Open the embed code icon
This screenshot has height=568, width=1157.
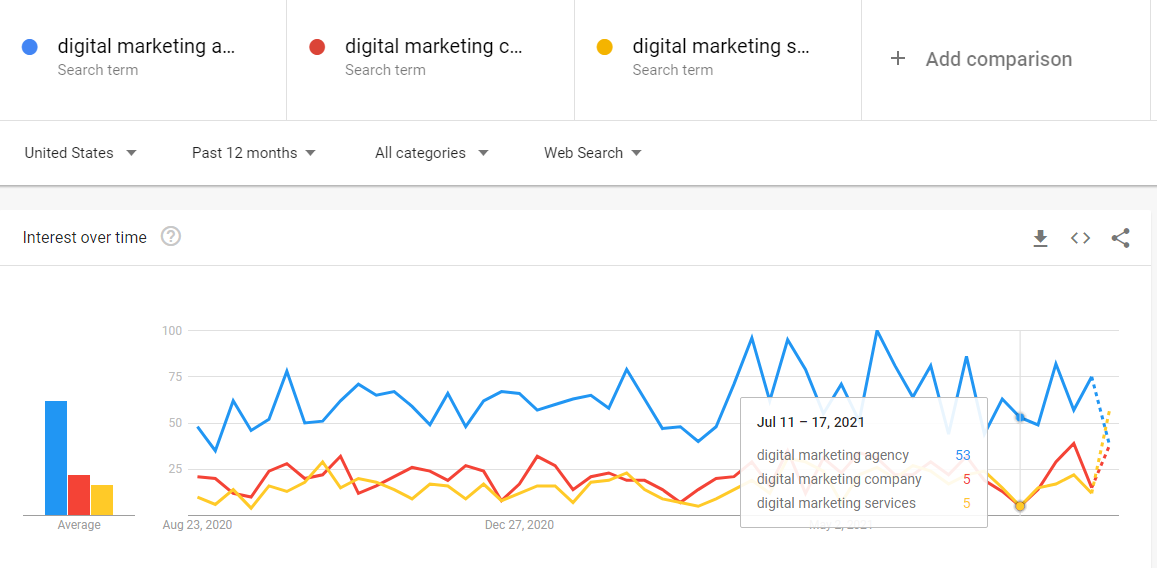click(1080, 238)
